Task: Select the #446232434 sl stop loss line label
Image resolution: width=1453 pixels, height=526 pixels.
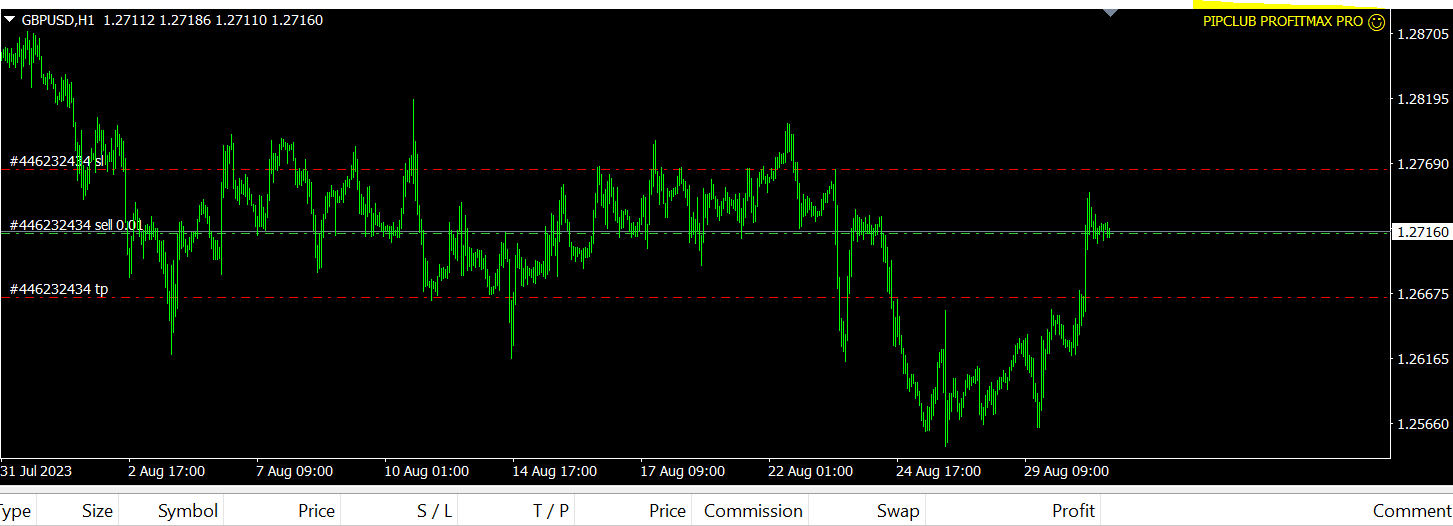Action: click(57, 161)
